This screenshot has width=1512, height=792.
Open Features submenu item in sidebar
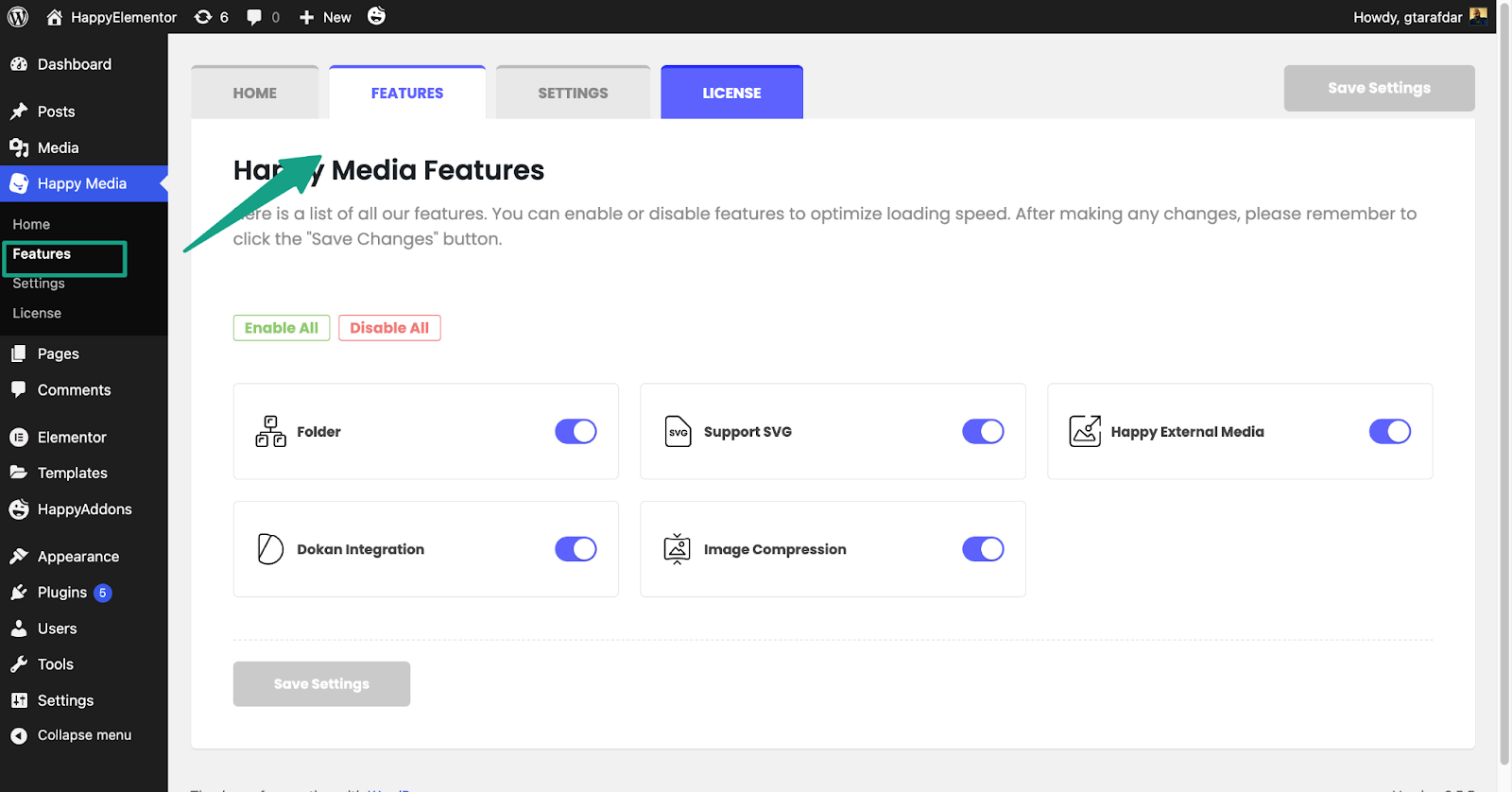coord(42,253)
